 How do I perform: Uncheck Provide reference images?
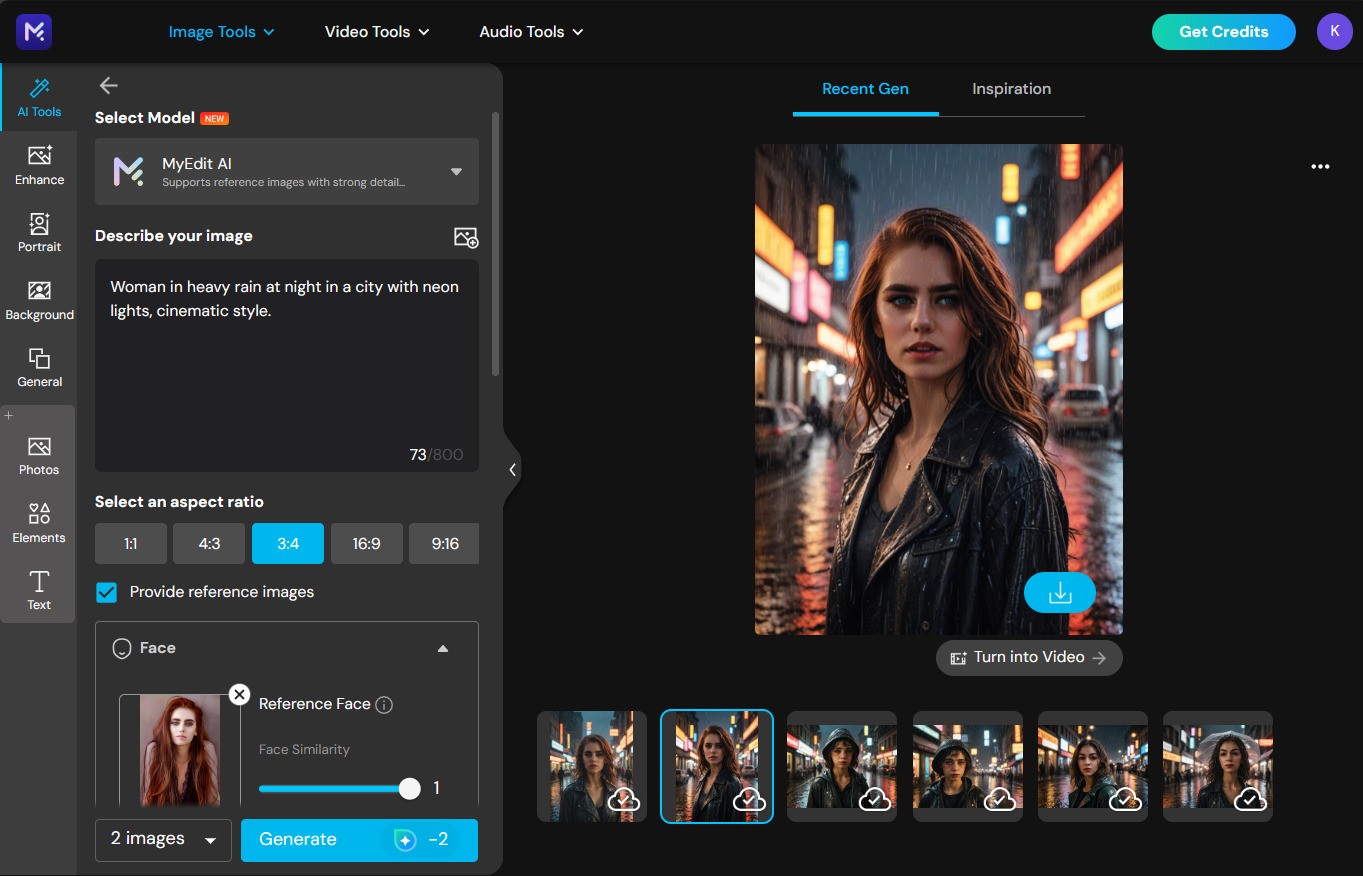point(106,592)
